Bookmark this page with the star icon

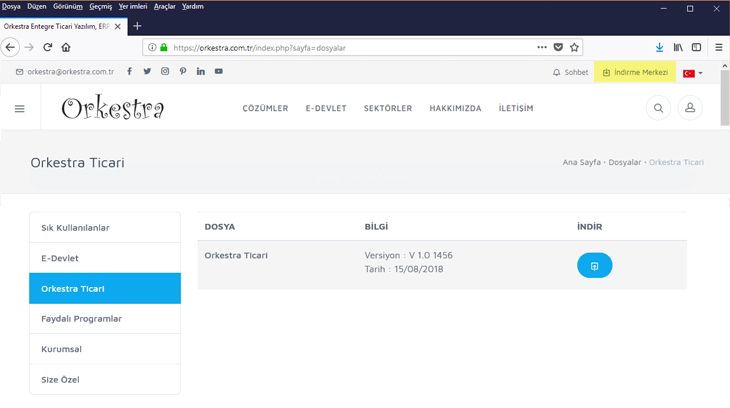click(x=574, y=47)
